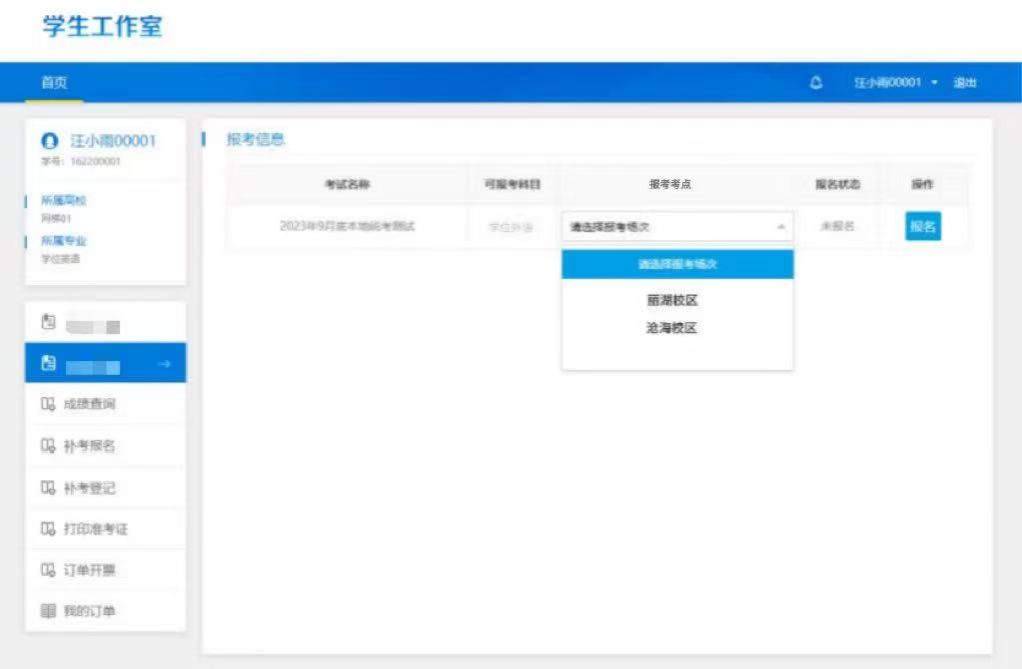The height and width of the screenshot is (669, 1022).
Task: Click the 学生工作室 site title
Action: pyautogui.click(x=102, y=26)
